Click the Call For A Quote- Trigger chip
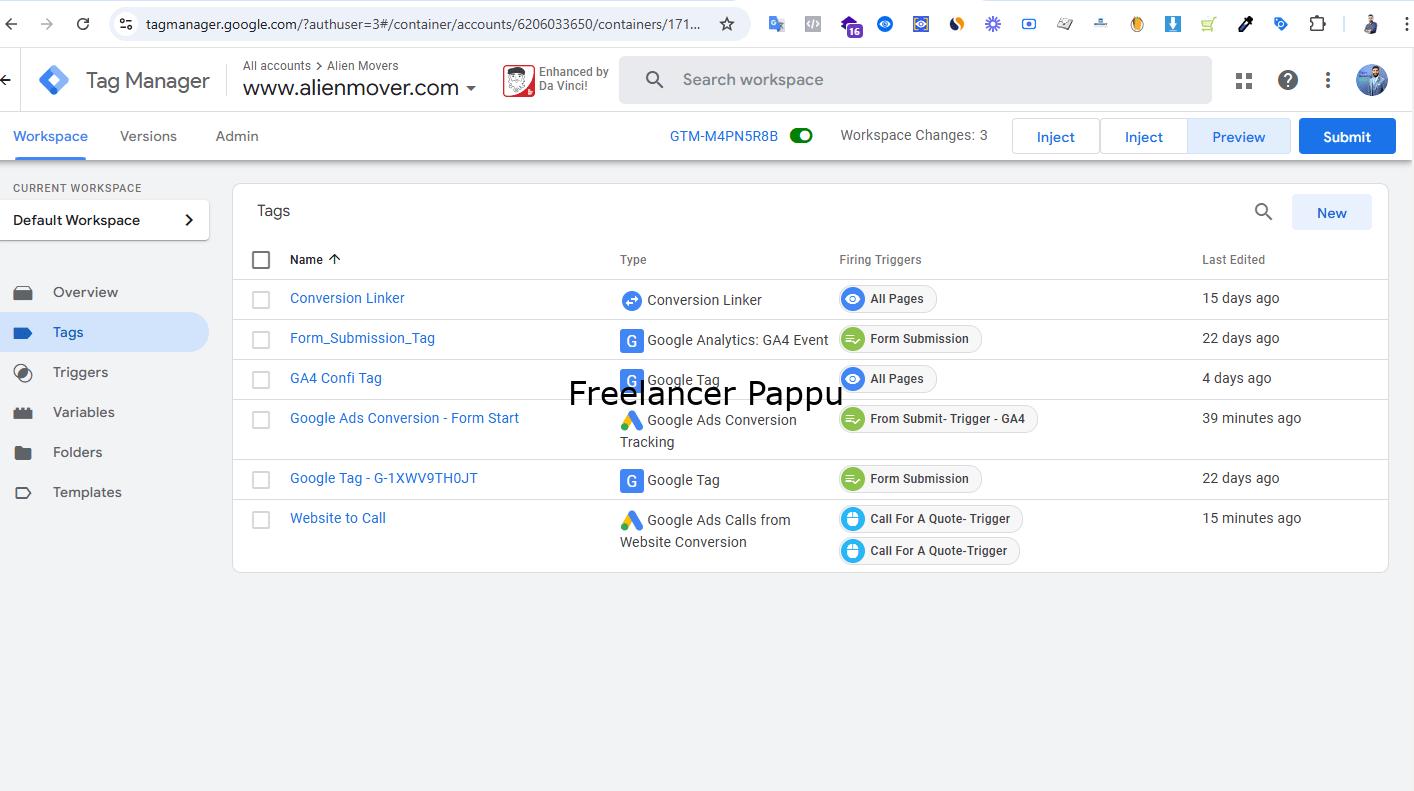 pyautogui.click(x=931, y=519)
